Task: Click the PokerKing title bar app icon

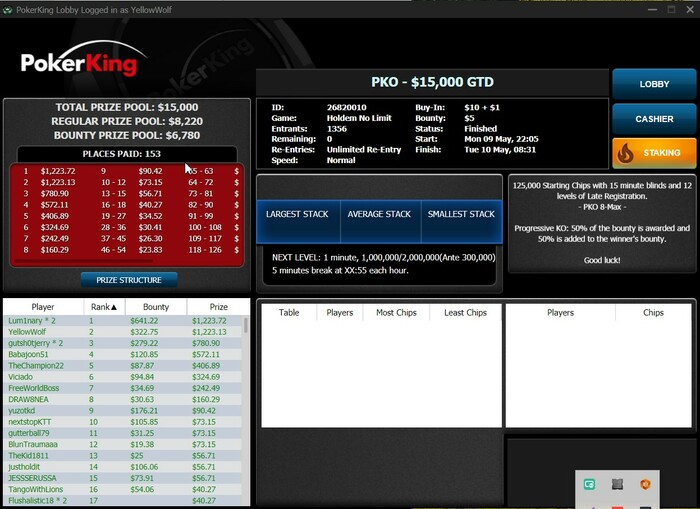Action: tap(7, 10)
